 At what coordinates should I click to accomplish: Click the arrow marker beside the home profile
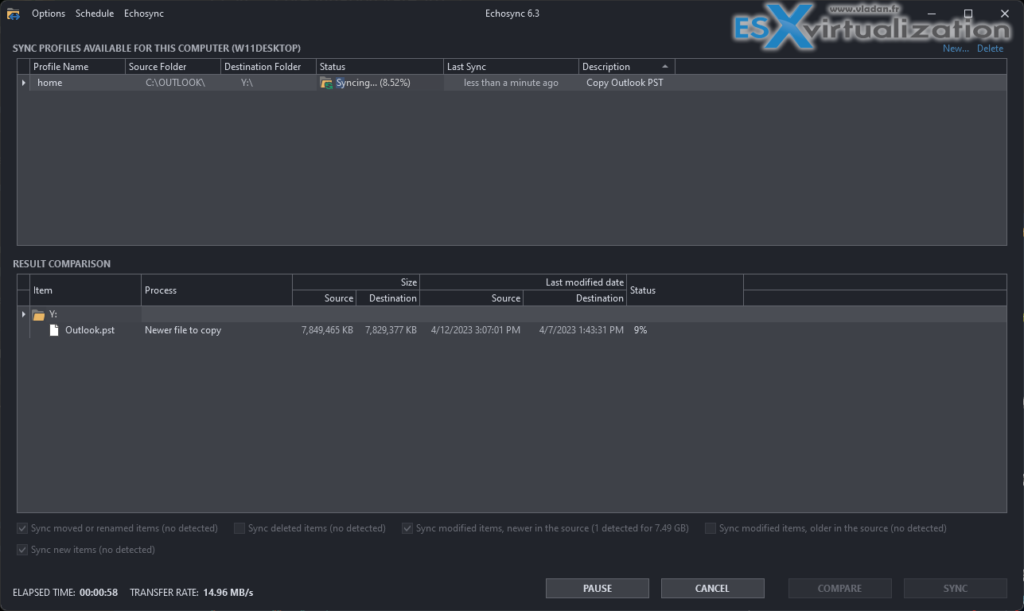click(x=23, y=82)
